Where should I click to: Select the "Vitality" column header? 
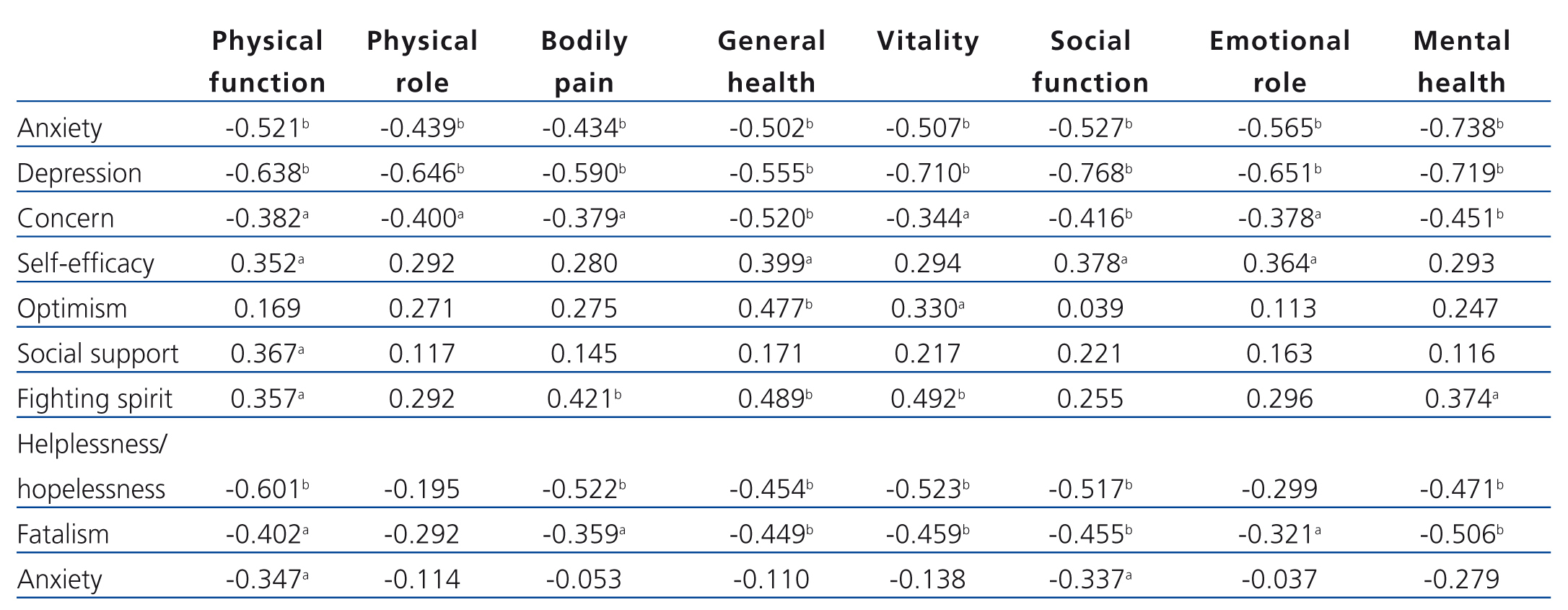point(927,41)
